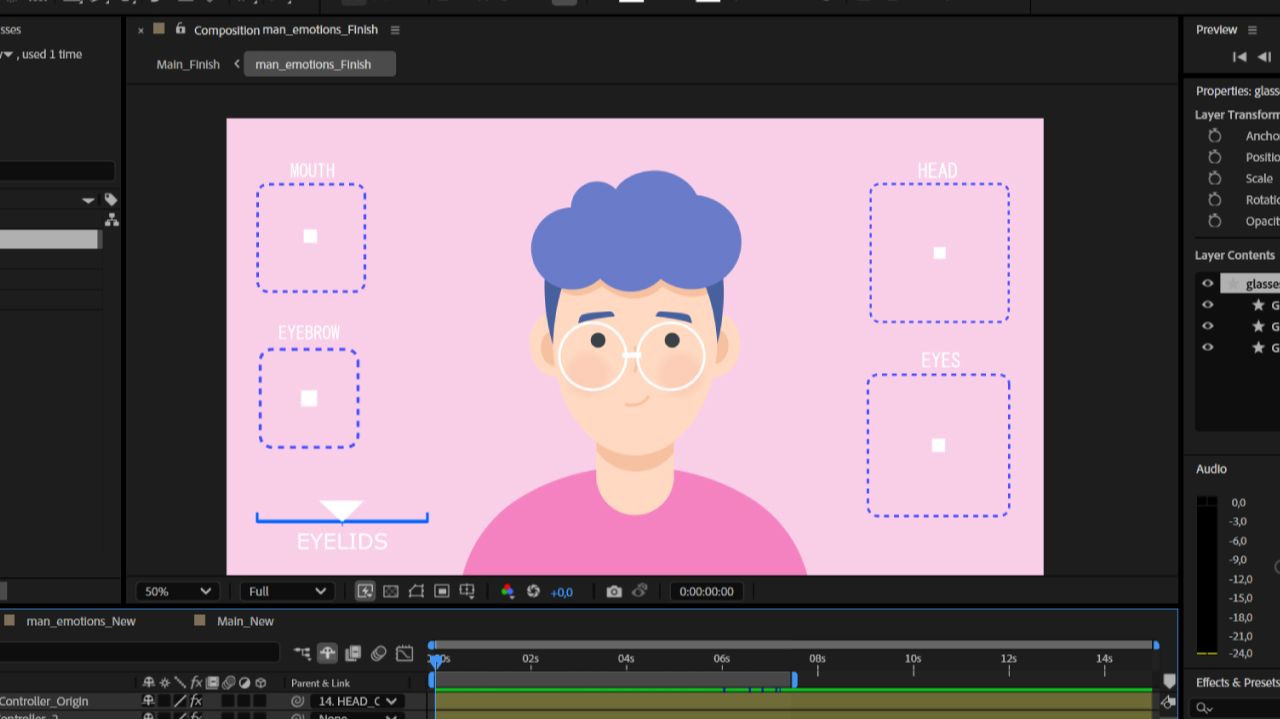Click Parent & Link column header
Image resolution: width=1280 pixels, height=719 pixels.
[320, 683]
